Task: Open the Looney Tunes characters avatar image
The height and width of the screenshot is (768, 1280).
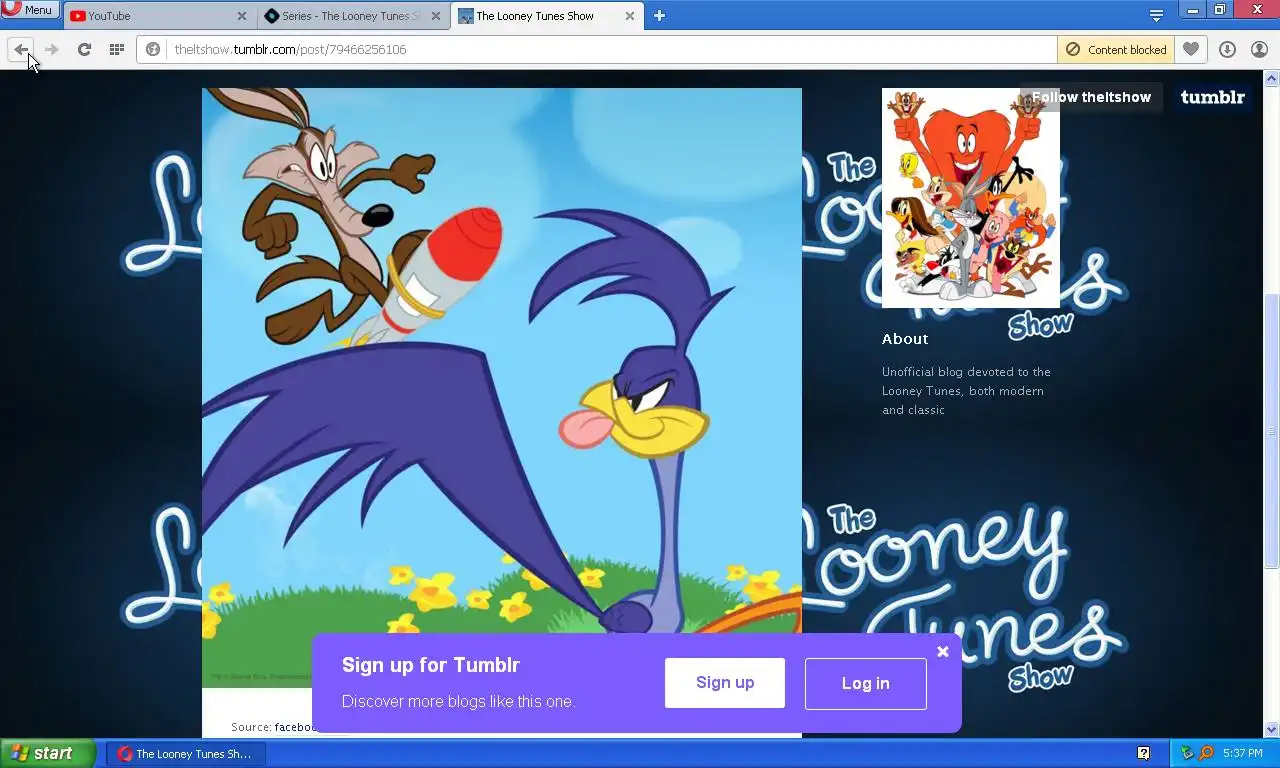Action: click(x=970, y=198)
